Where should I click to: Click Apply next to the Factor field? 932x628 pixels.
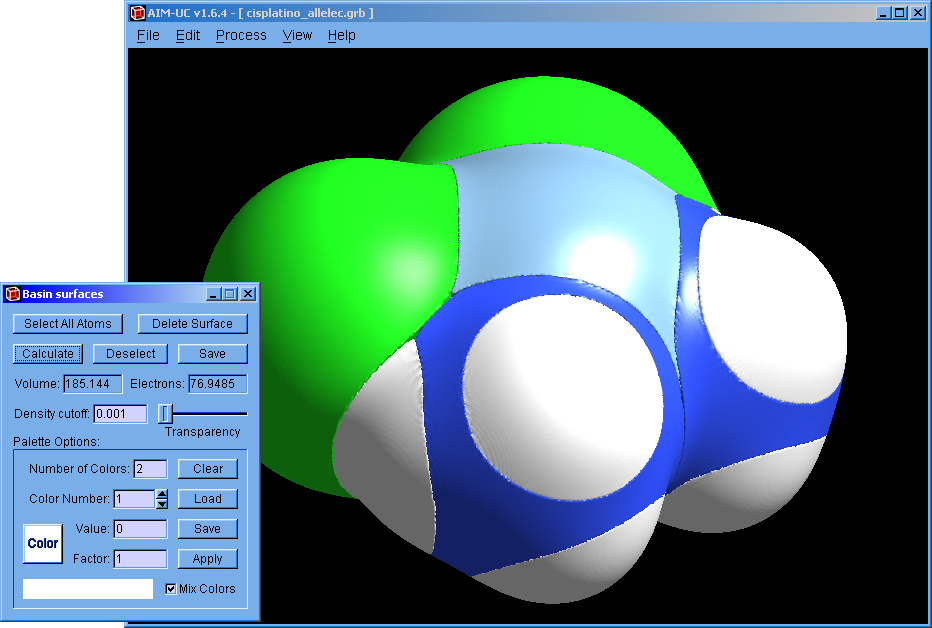(207, 559)
